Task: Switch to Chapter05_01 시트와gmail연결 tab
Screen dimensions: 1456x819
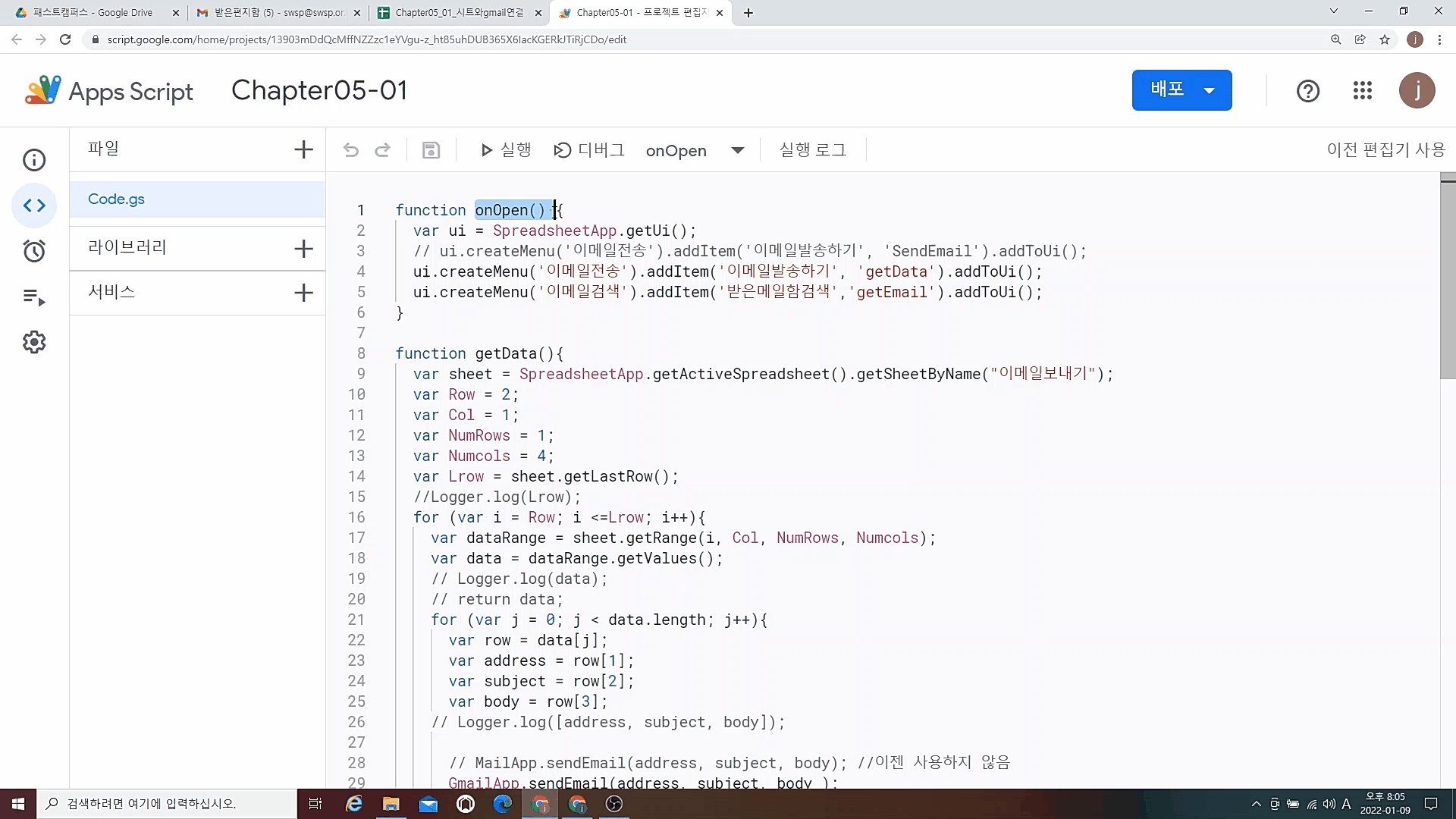Action: click(x=461, y=12)
